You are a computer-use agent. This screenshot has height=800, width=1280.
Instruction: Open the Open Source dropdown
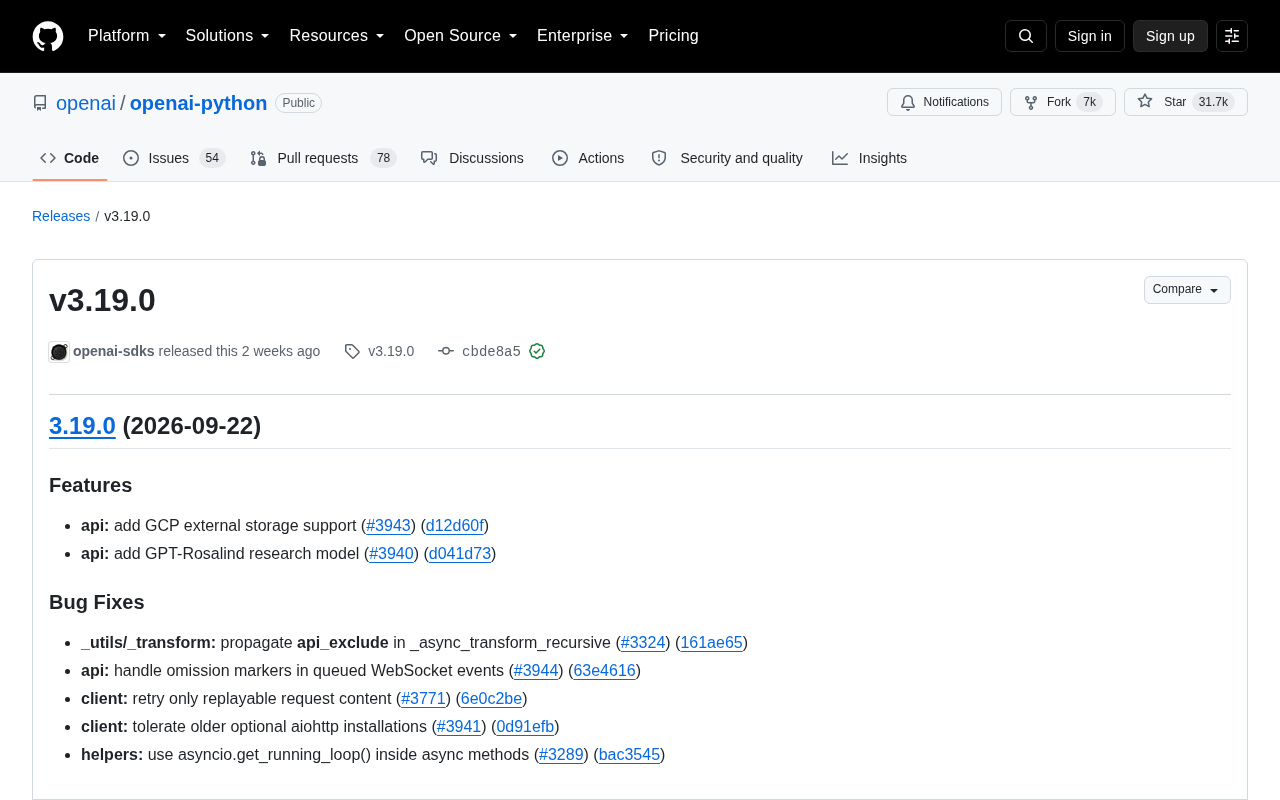pyautogui.click(x=461, y=36)
